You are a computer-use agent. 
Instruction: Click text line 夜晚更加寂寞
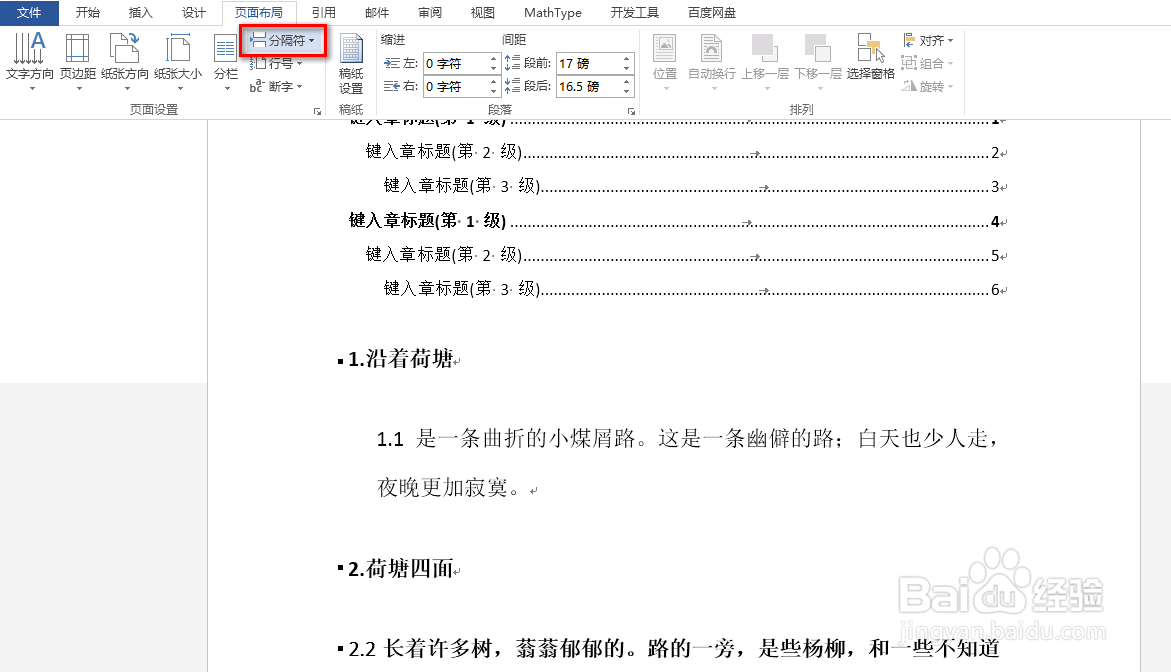[456, 488]
